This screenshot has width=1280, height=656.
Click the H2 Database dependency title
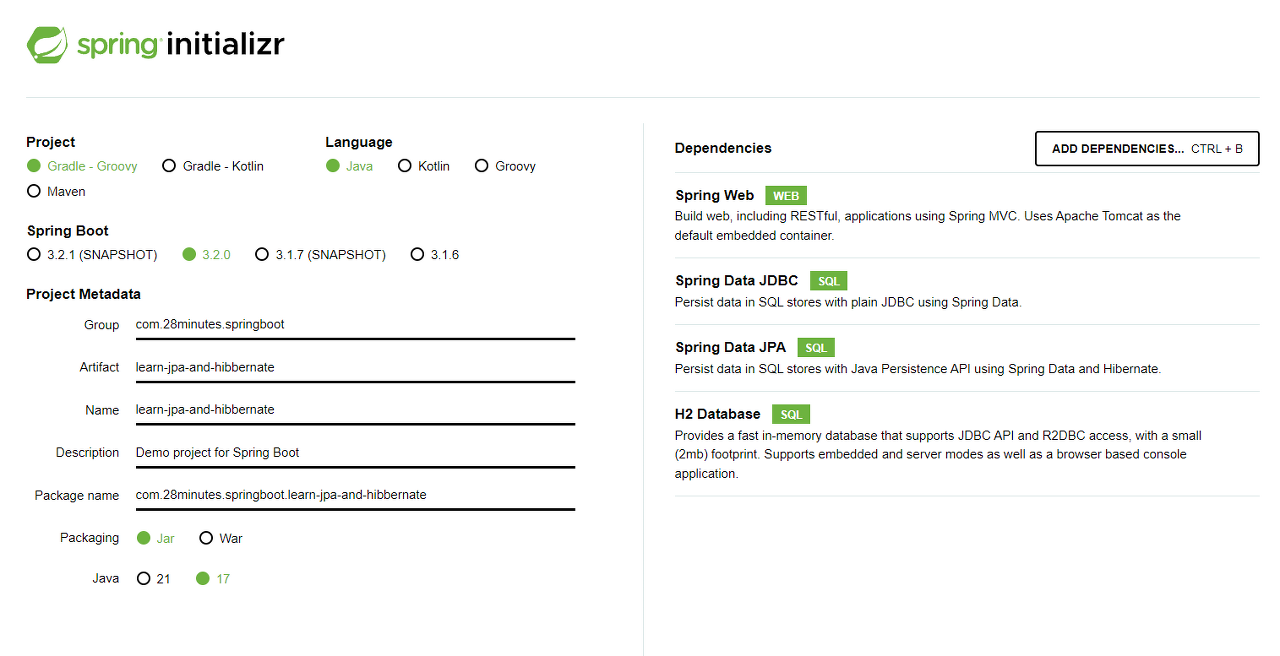click(x=717, y=414)
